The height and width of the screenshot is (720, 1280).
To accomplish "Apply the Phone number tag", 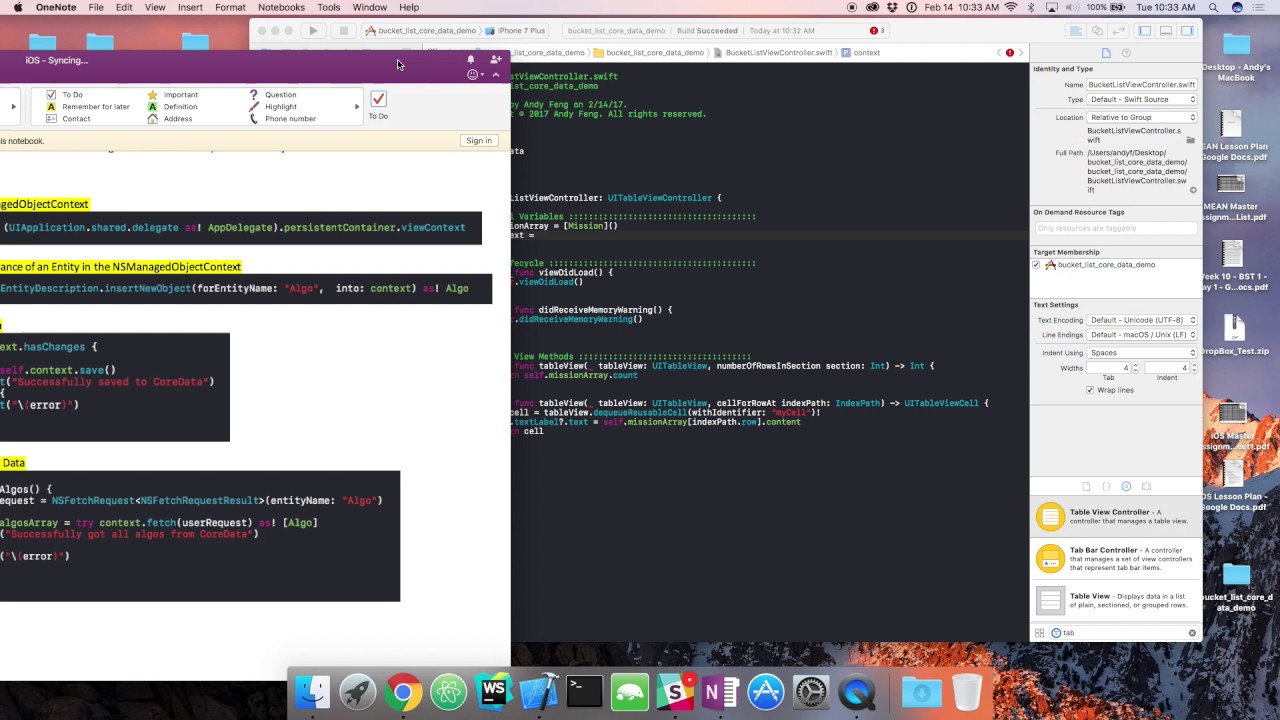I will (x=282, y=119).
